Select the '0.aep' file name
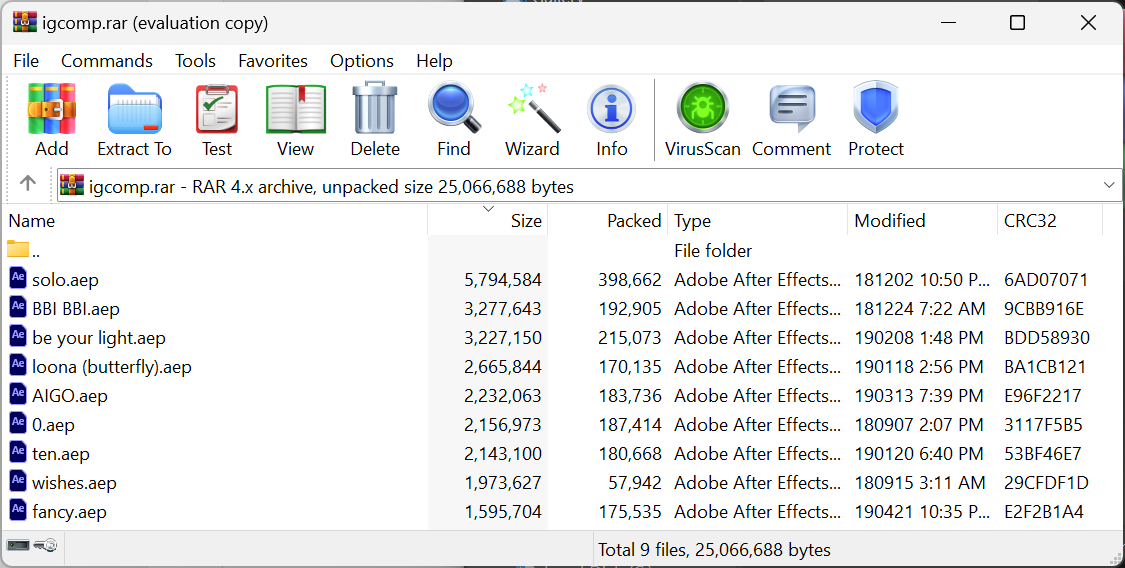The width and height of the screenshot is (1125, 568). click(53, 425)
